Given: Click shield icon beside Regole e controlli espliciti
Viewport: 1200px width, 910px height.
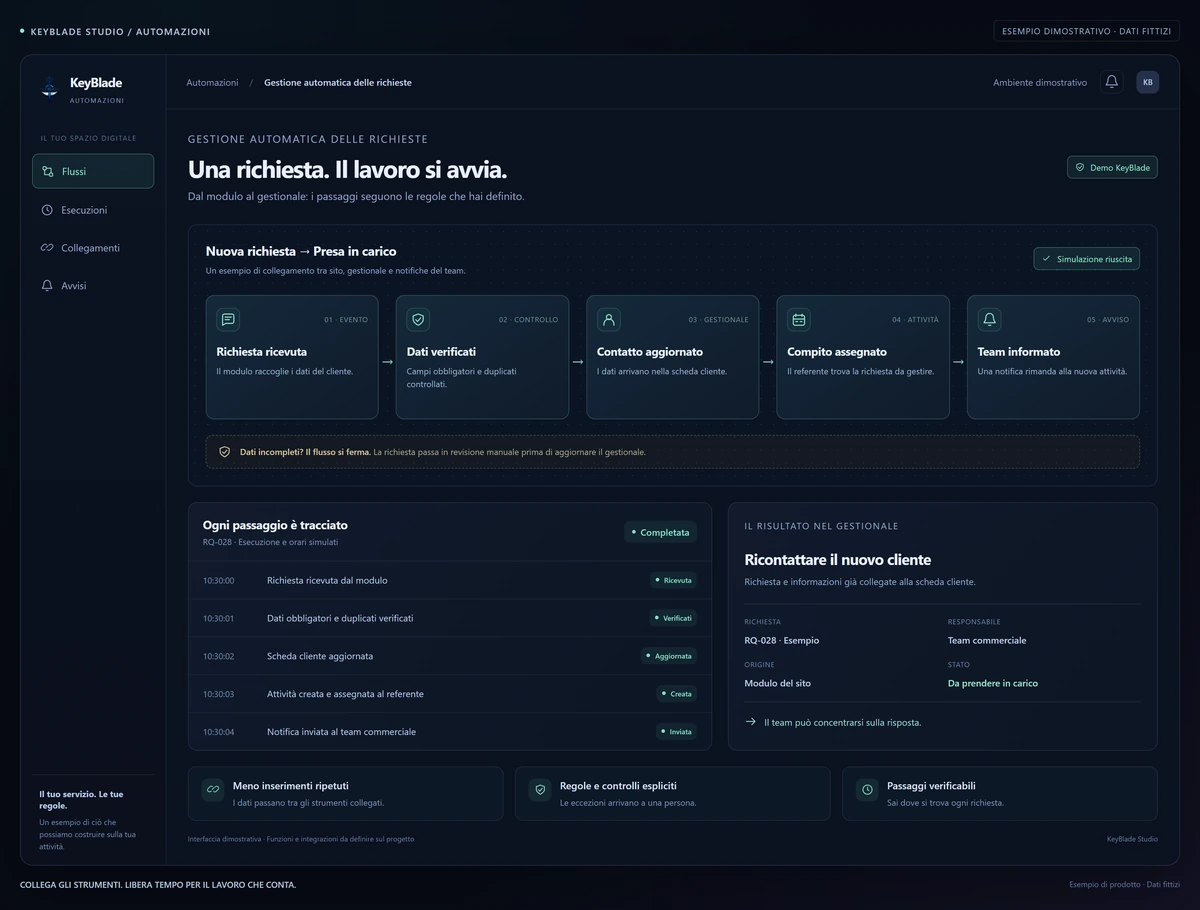Looking at the screenshot, I should (540, 790).
